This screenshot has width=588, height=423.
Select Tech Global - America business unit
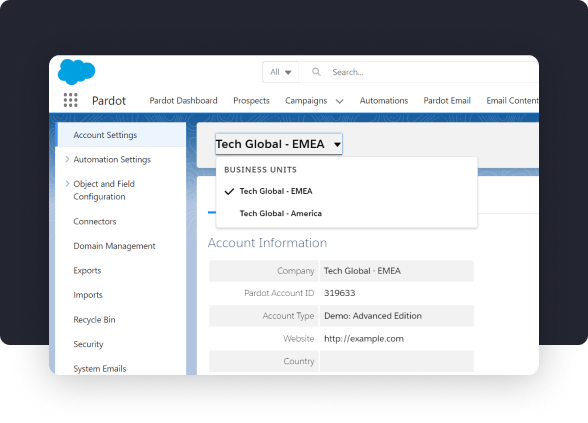click(x=280, y=213)
